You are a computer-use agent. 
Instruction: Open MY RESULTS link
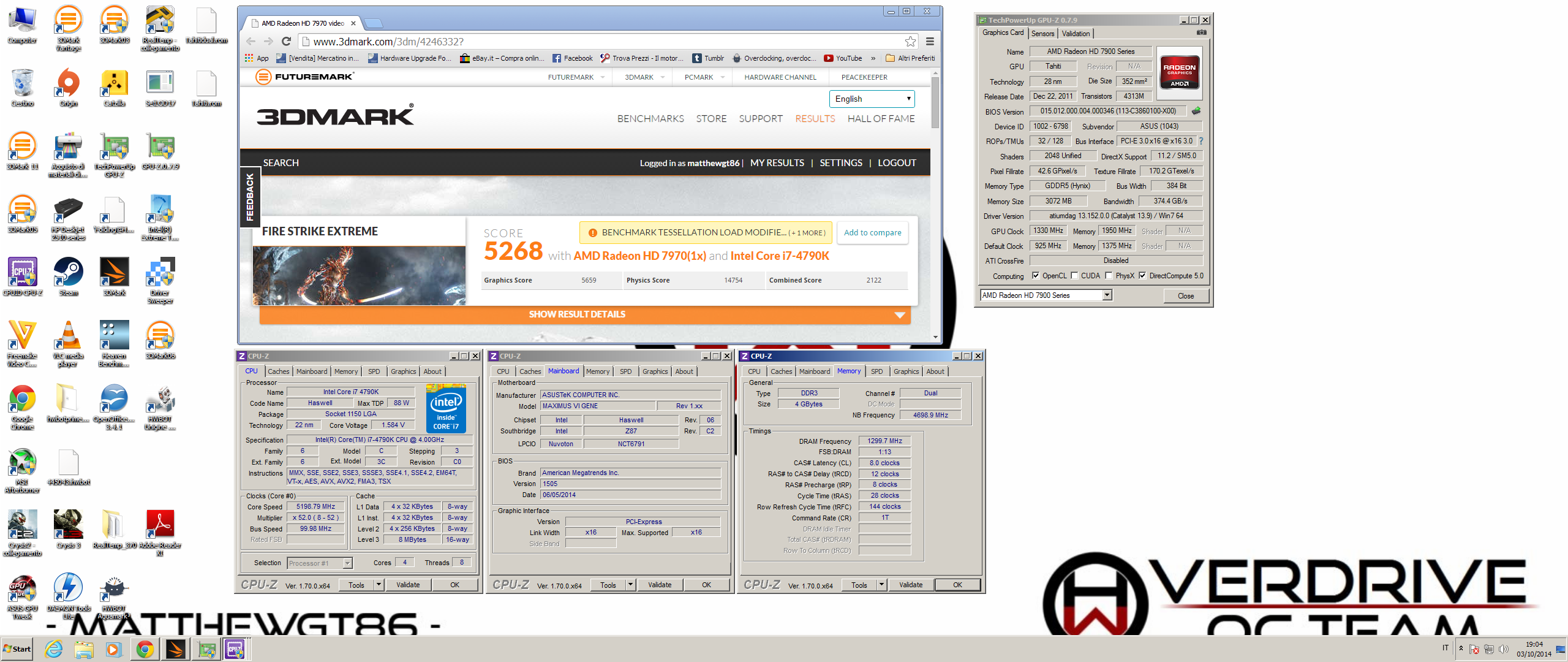pyautogui.click(x=777, y=163)
